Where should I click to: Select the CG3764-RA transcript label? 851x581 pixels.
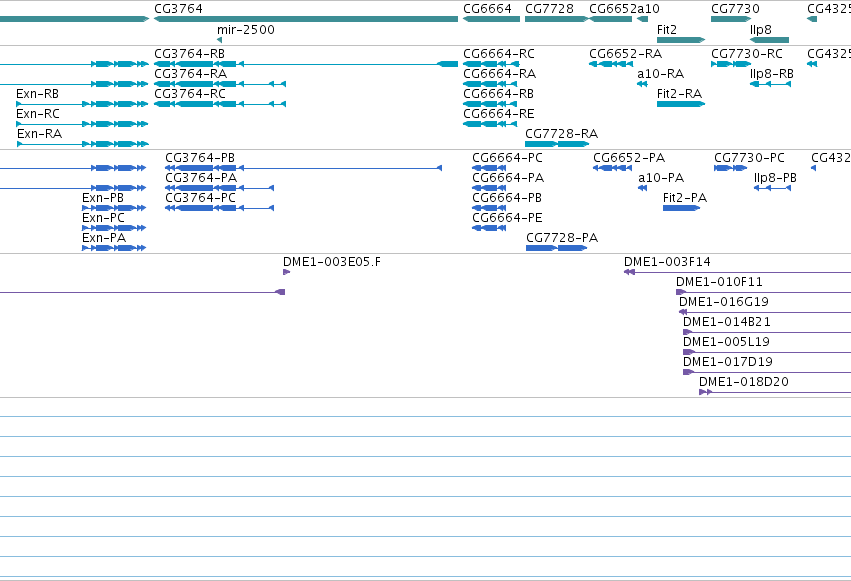190,74
